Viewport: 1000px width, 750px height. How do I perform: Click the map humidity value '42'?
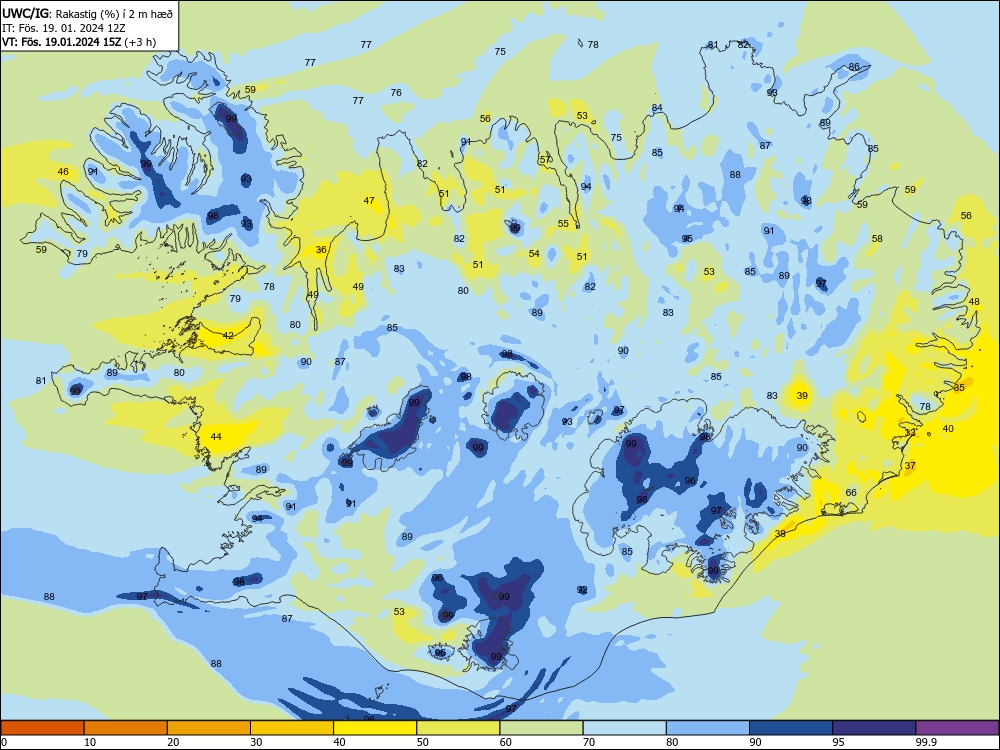click(228, 335)
